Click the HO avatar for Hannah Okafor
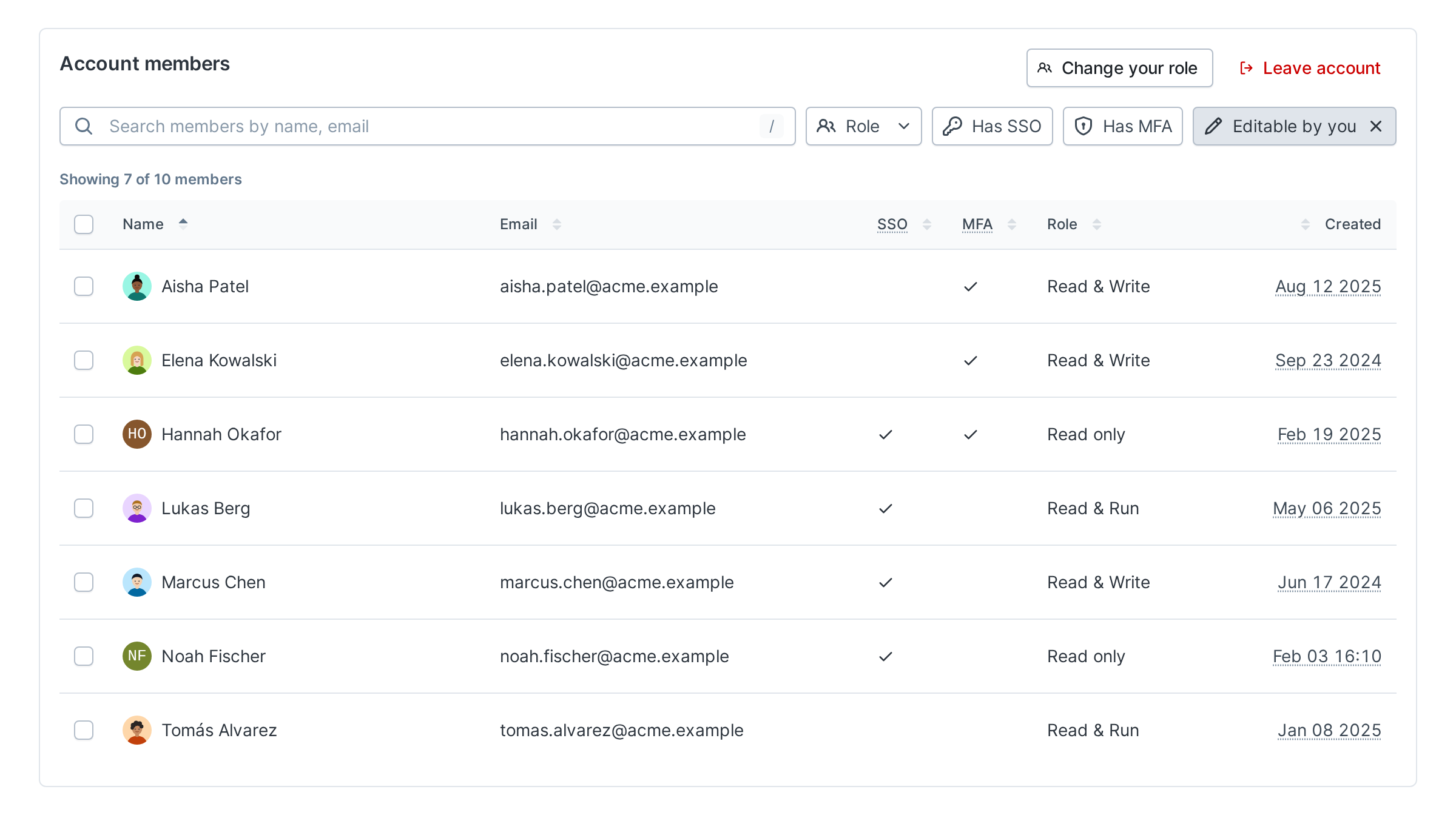The image size is (1456, 815). click(137, 434)
